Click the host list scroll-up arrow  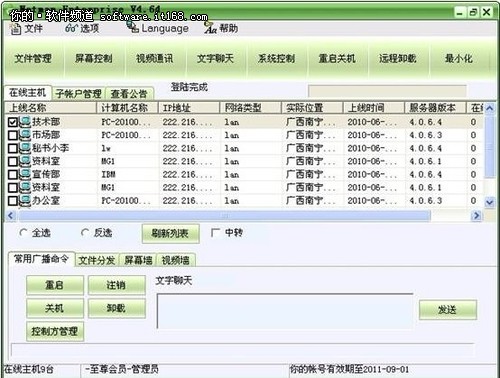coord(489,108)
